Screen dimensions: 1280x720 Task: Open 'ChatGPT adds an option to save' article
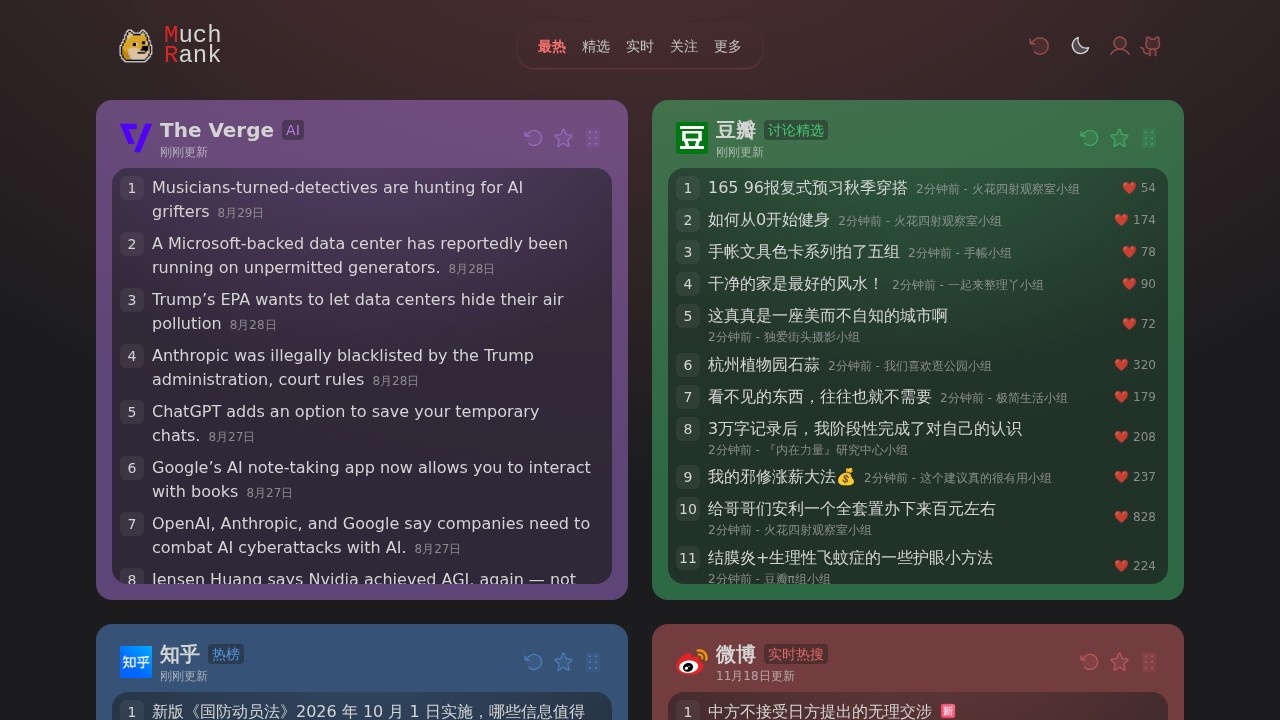346,423
